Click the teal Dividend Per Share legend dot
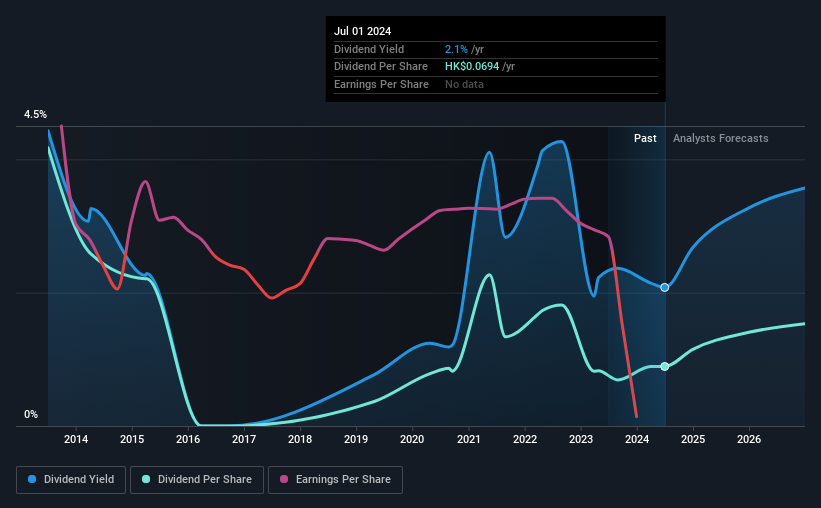 coord(146,479)
